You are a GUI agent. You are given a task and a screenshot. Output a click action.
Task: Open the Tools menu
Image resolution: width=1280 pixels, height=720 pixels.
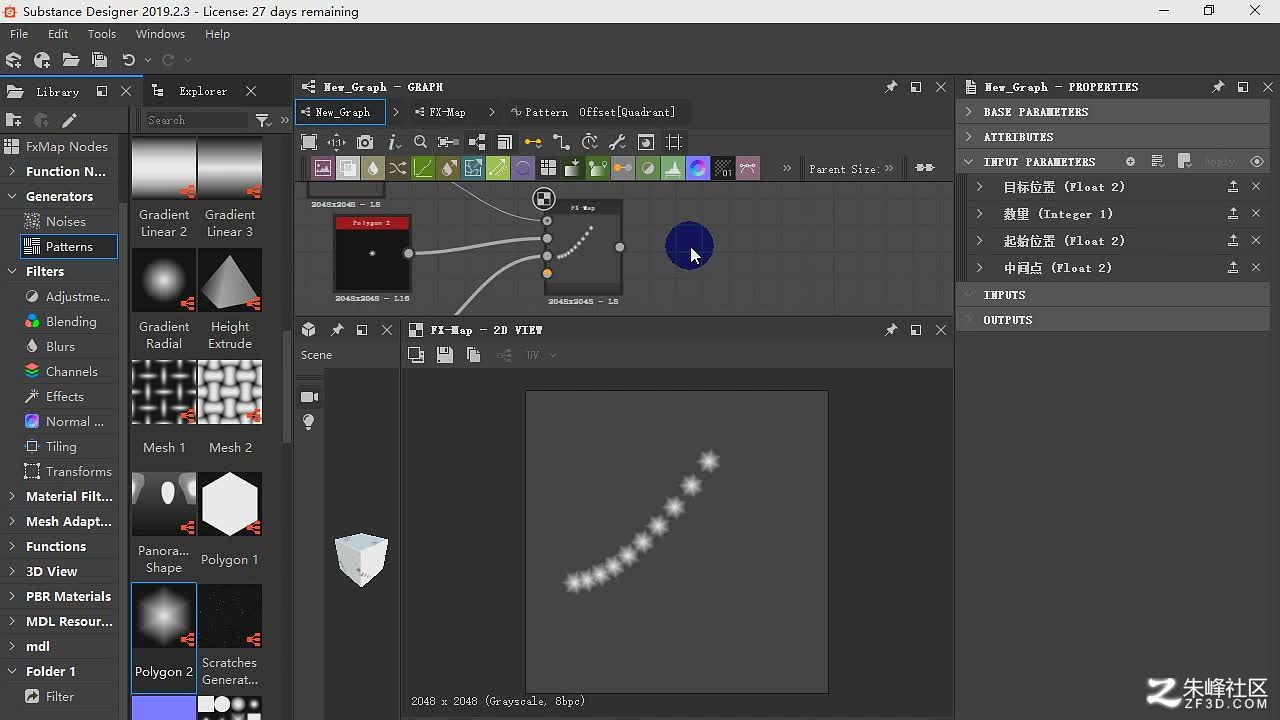(102, 34)
